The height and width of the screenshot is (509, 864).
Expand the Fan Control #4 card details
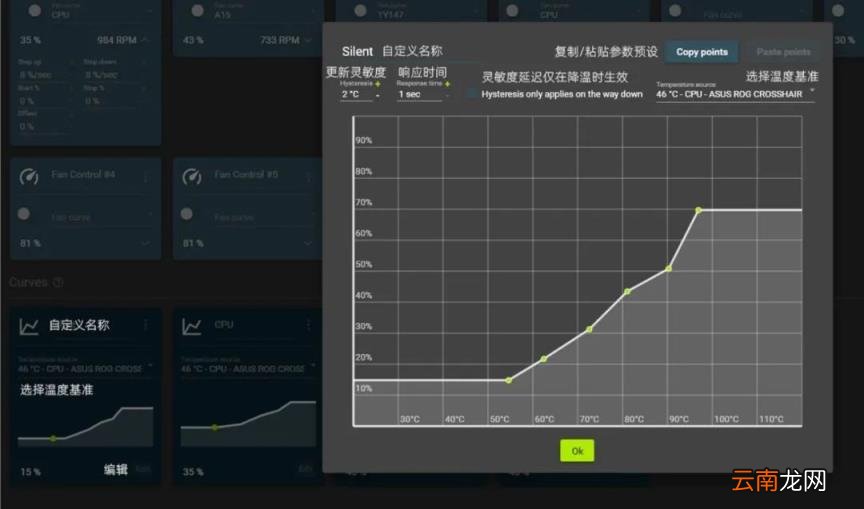point(145,243)
